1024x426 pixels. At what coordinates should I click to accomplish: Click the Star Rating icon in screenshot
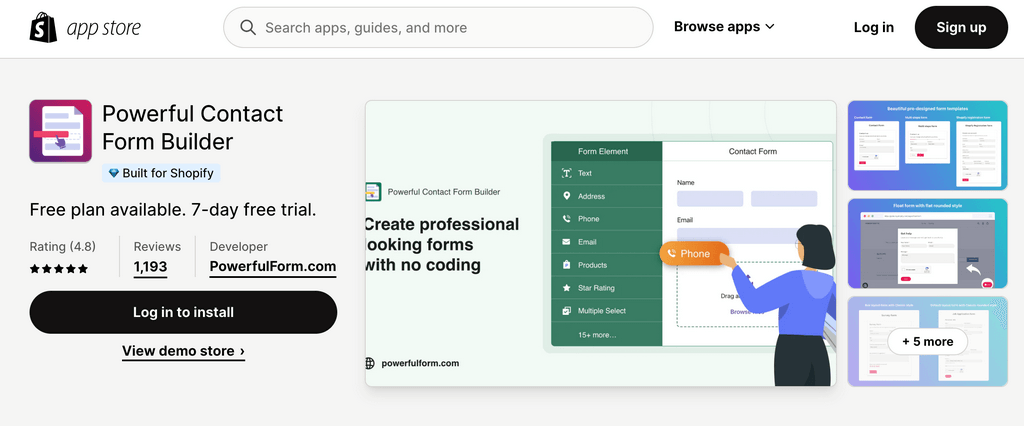pyautogui.click(x=566, y=287)
